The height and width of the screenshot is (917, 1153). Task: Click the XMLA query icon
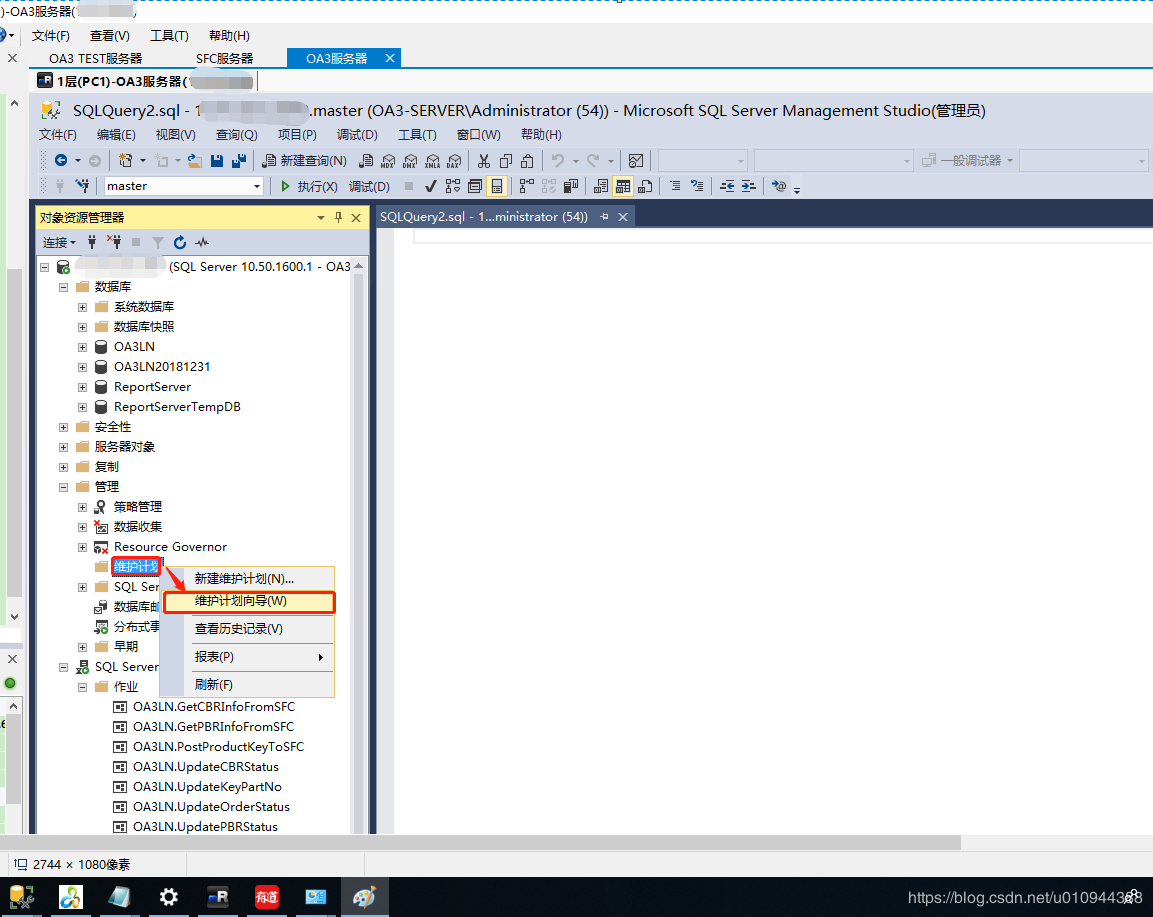point(432,160)
